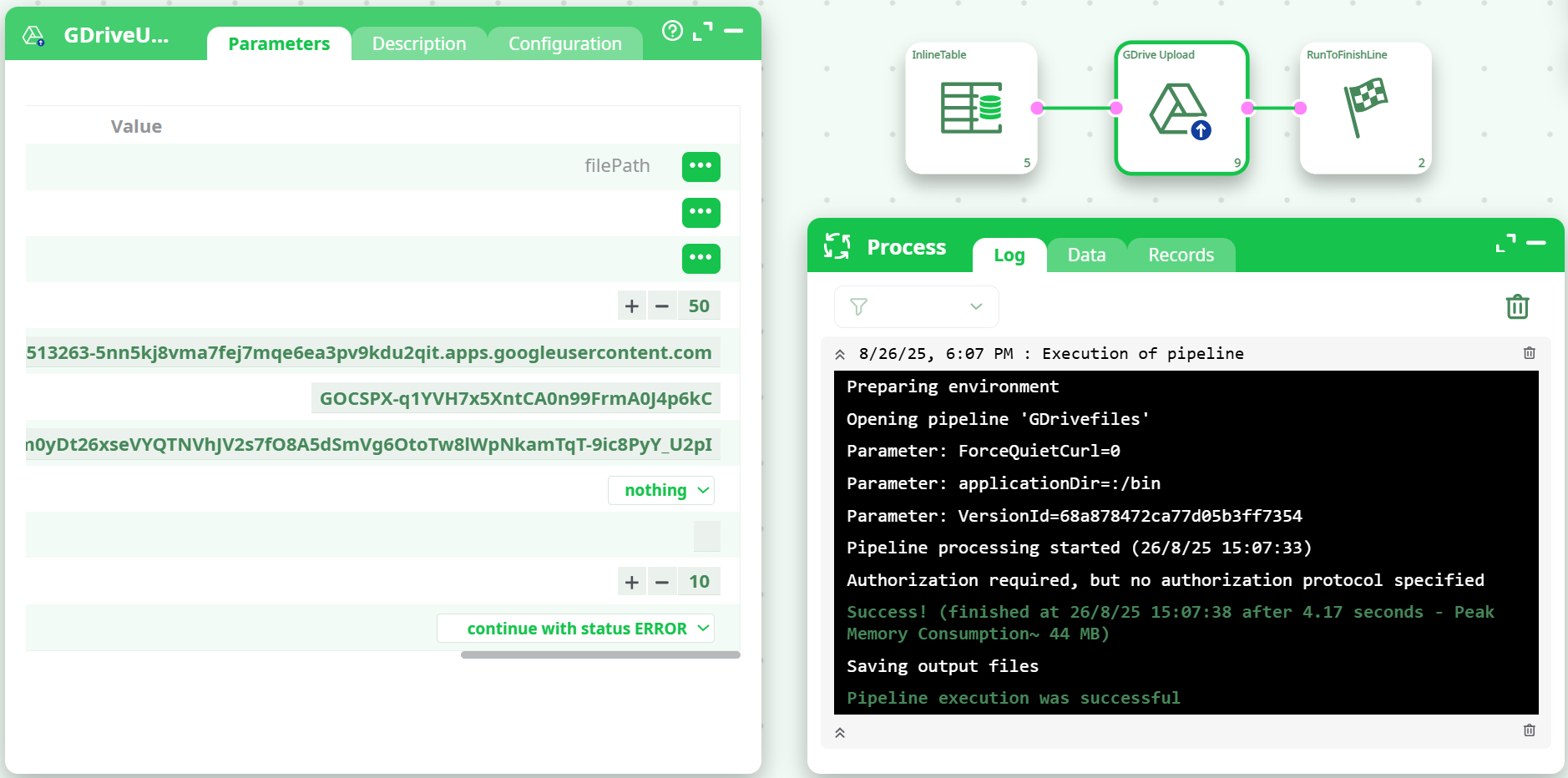Decrease the value 10 with minus
Screen dimensions: 1568x778
[662, 582]
